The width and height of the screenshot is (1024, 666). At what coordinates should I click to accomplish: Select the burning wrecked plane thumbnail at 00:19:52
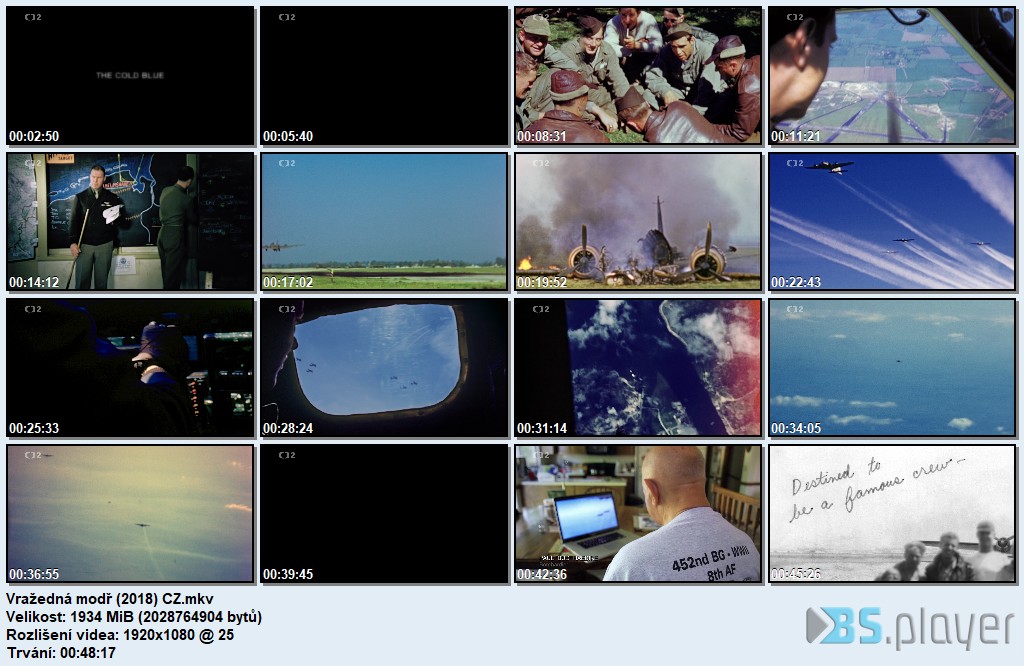(x=638, y=221)
